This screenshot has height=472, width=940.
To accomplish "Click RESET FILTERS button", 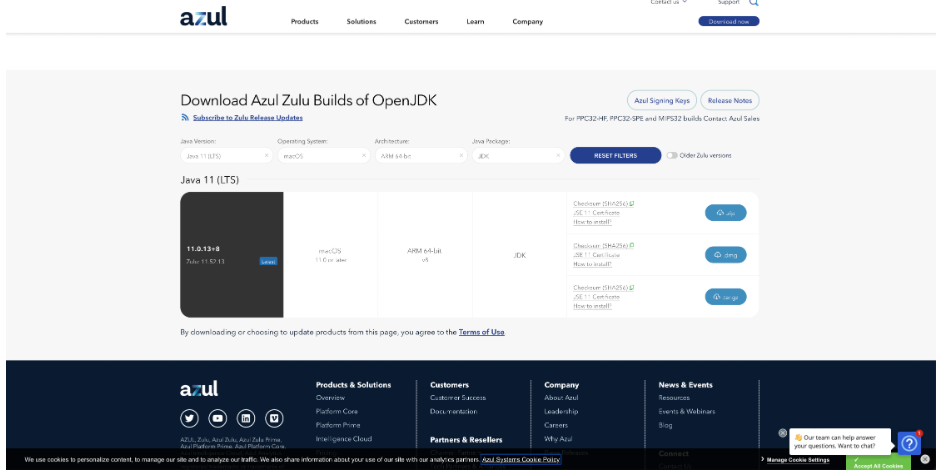I will pos(615,155).
